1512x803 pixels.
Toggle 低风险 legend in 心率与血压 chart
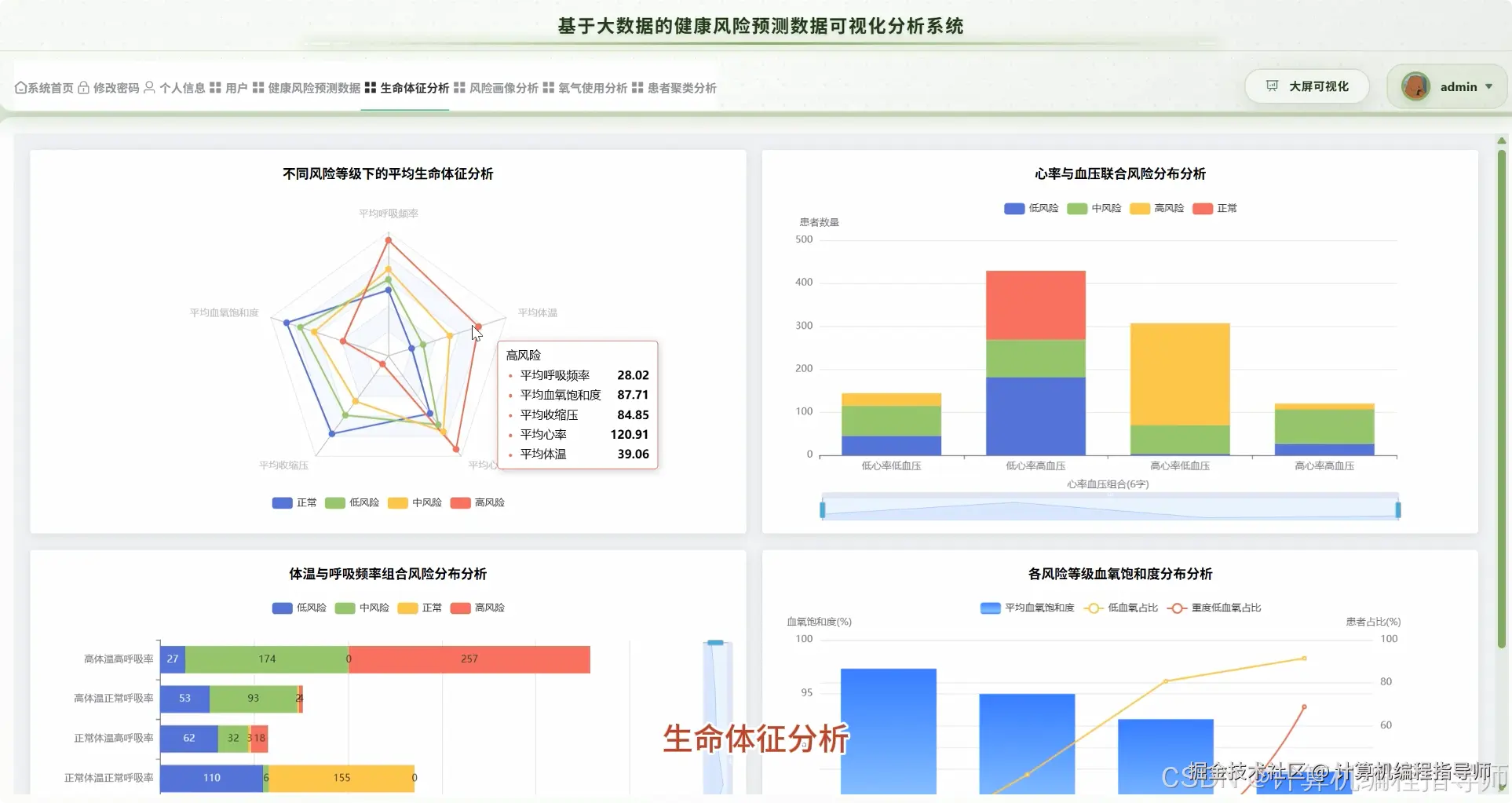pyautogui.click(x=1032, y=208)
